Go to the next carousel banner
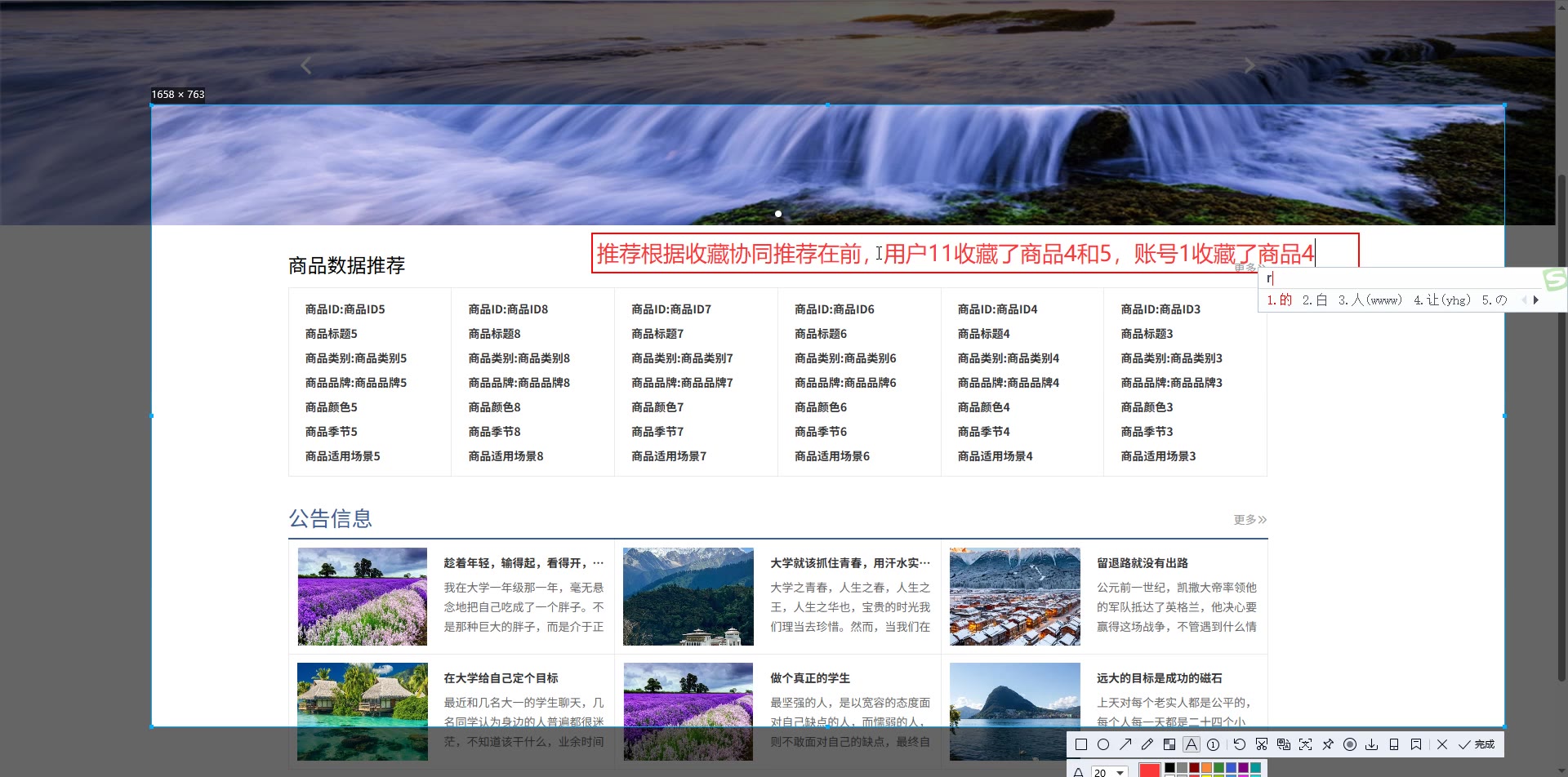1568x777 pixels. (x=1249, y=66)
